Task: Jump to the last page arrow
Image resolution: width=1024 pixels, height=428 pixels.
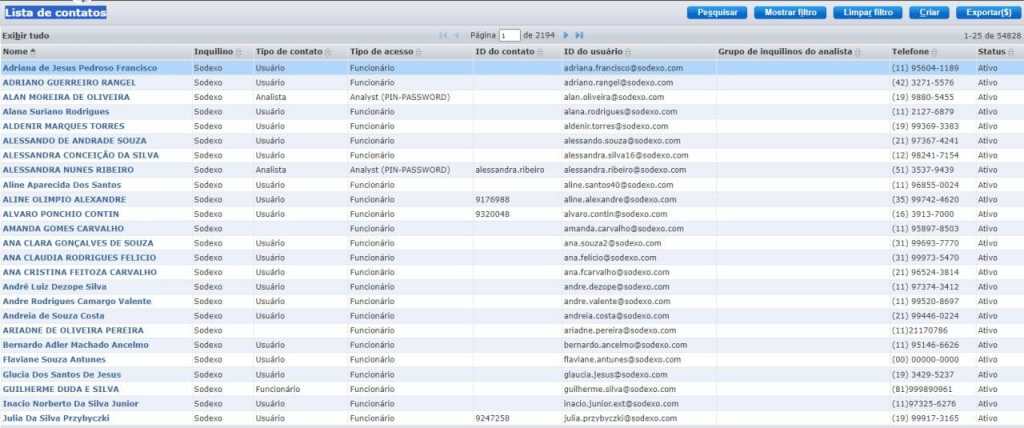Action: pos(580,36)
